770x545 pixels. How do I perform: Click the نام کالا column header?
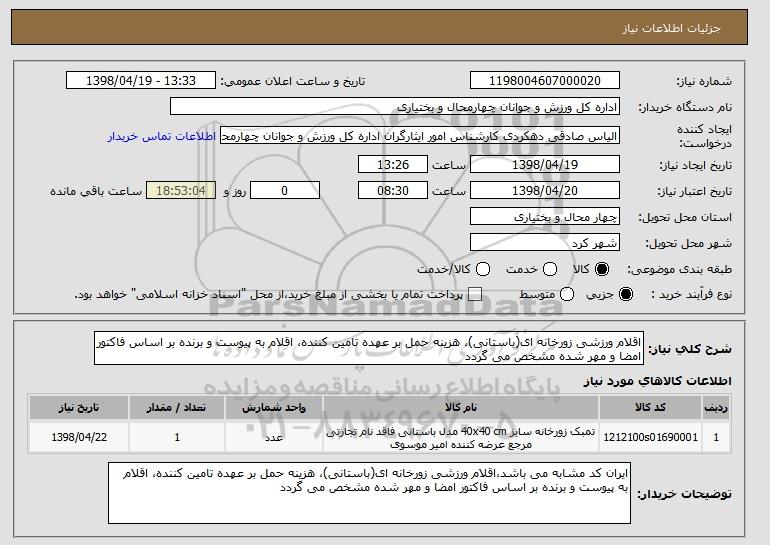tap(461, 408)
